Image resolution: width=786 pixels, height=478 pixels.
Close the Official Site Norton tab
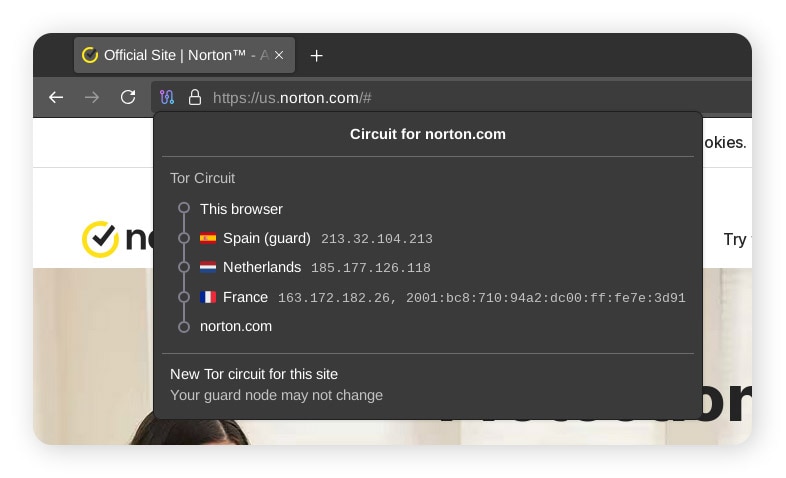(279, 56)
